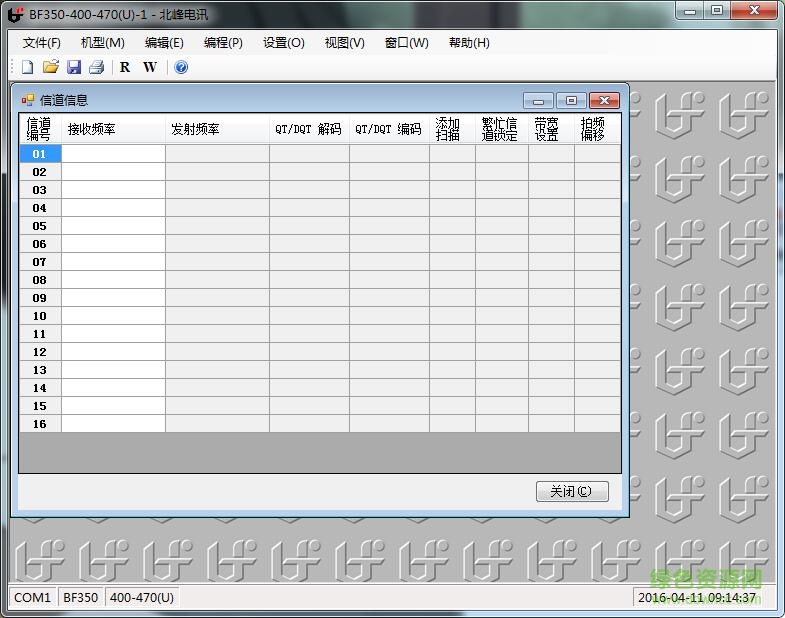The image size is (785, 618).
Task: Open the 设置(O) menu
Action: pos(284,43)
